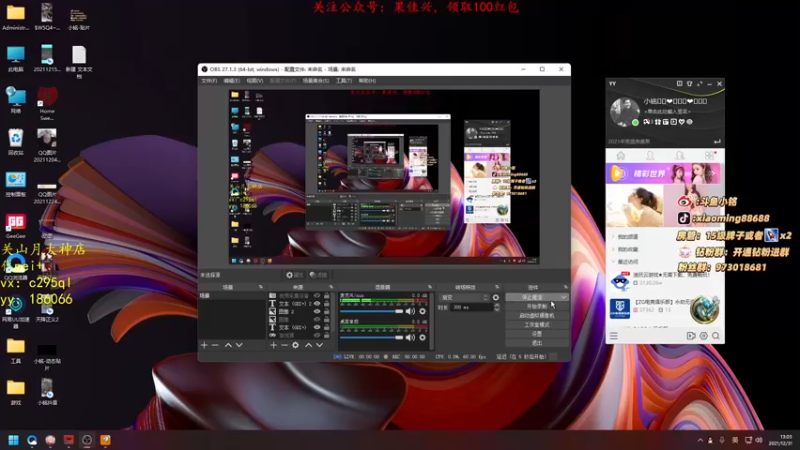Screen dimensions: 800x450
Task: Click the colorful banner in YY window
Action: [663, 173]
